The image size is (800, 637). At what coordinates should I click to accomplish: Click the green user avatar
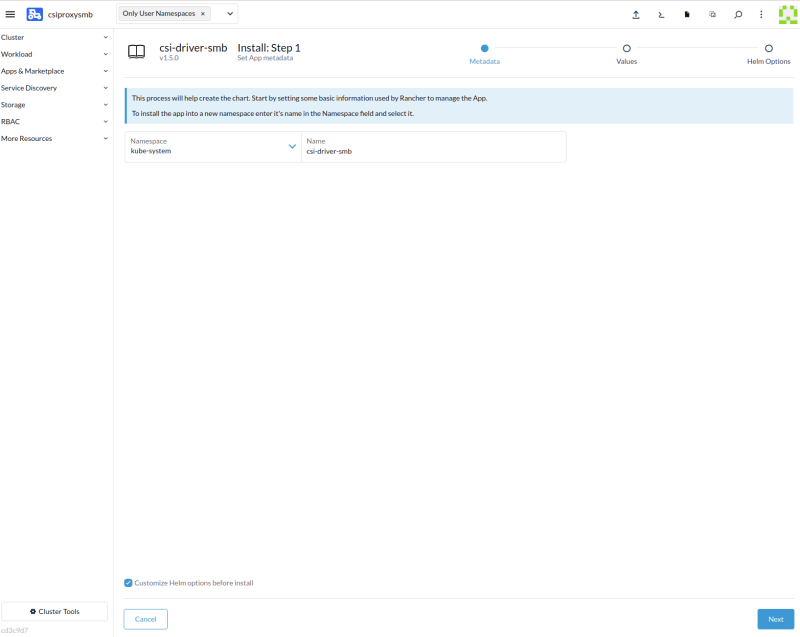click(788, 14)
